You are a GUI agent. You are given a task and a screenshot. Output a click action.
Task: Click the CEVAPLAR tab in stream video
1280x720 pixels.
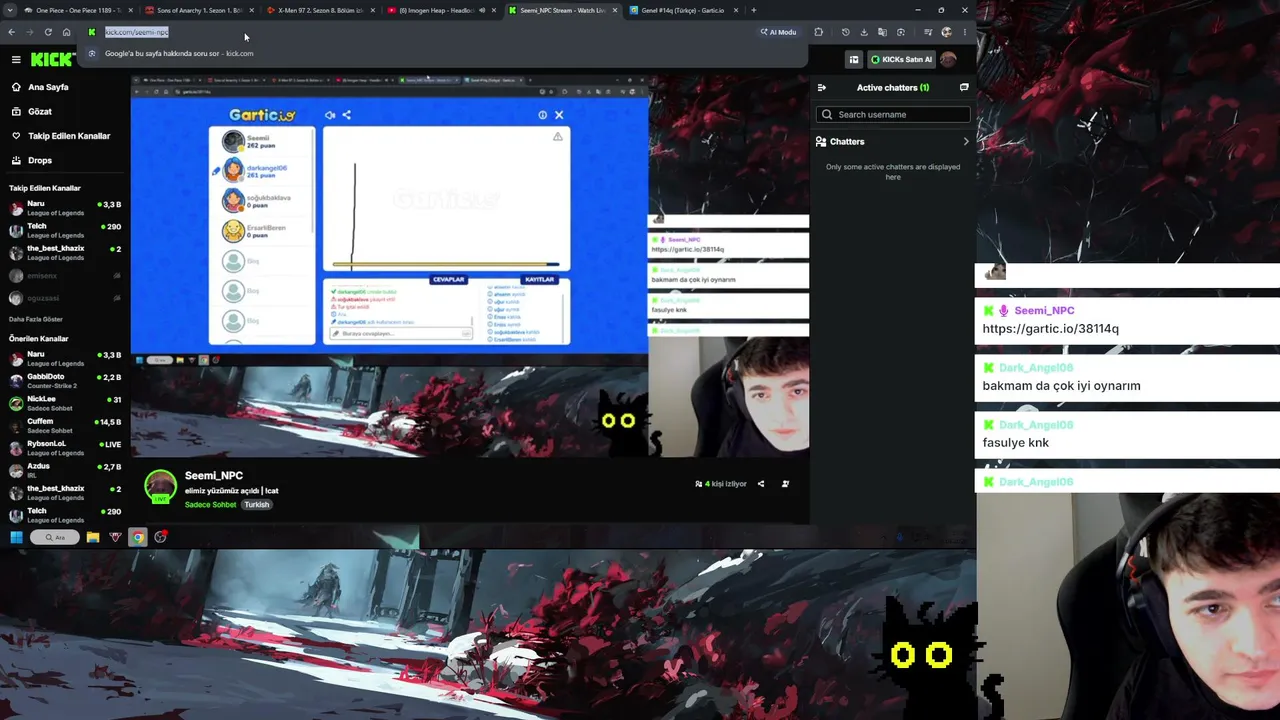448,279
